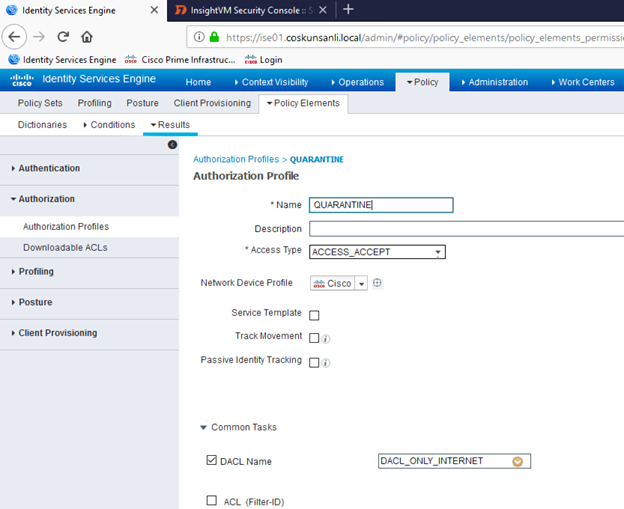
Task: Open Results tab
Action: tap(170, 125)
